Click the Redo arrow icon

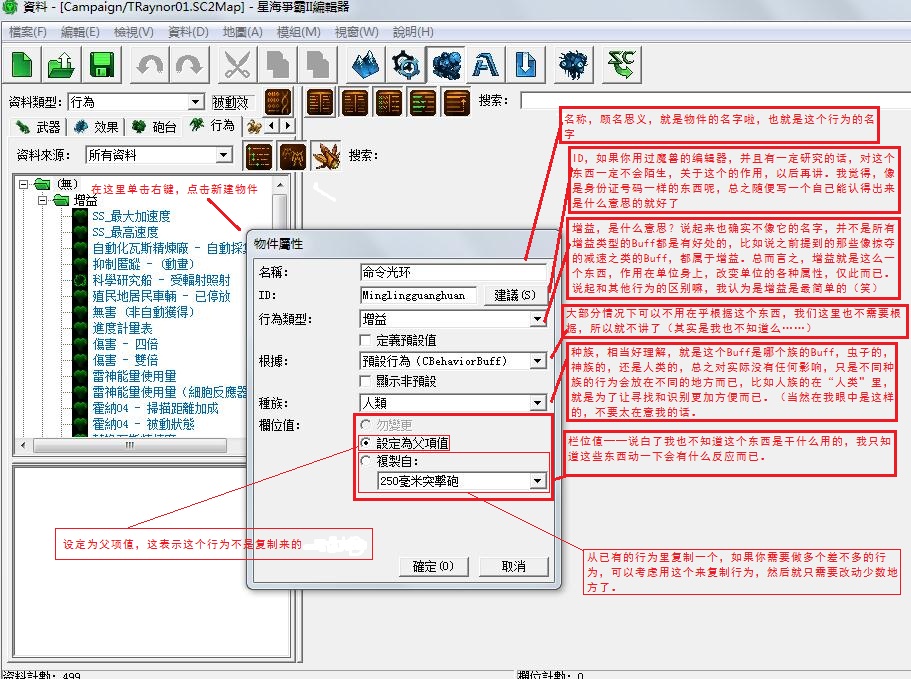coord(189,64)
